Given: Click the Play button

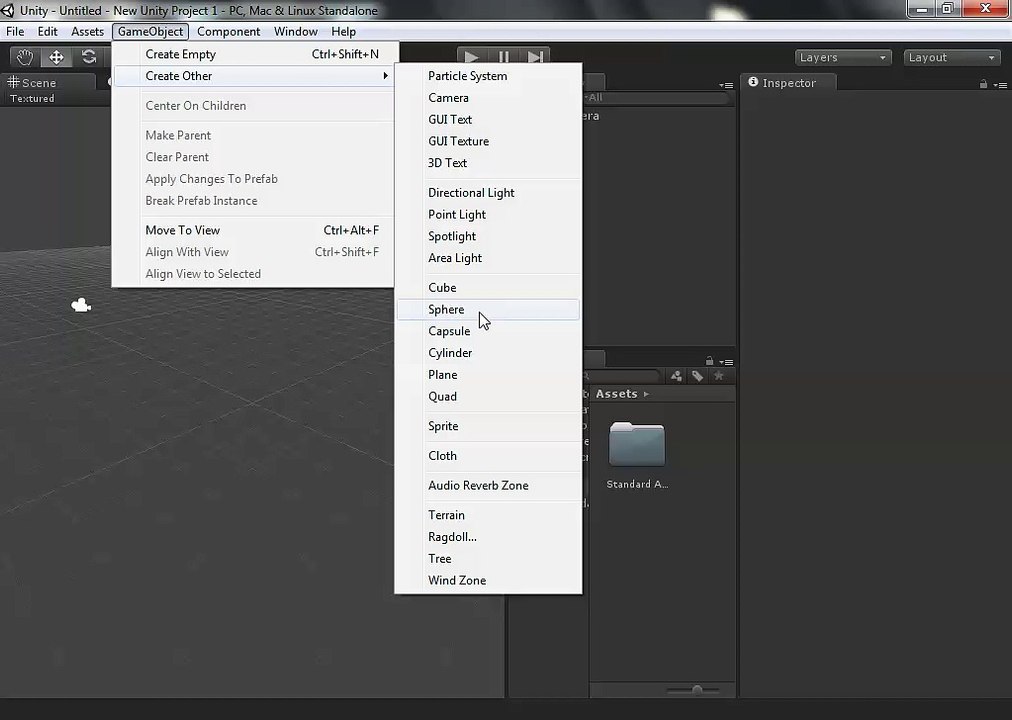Looking at the screenshot, I should pyautogui.click(x=472, y=57).
